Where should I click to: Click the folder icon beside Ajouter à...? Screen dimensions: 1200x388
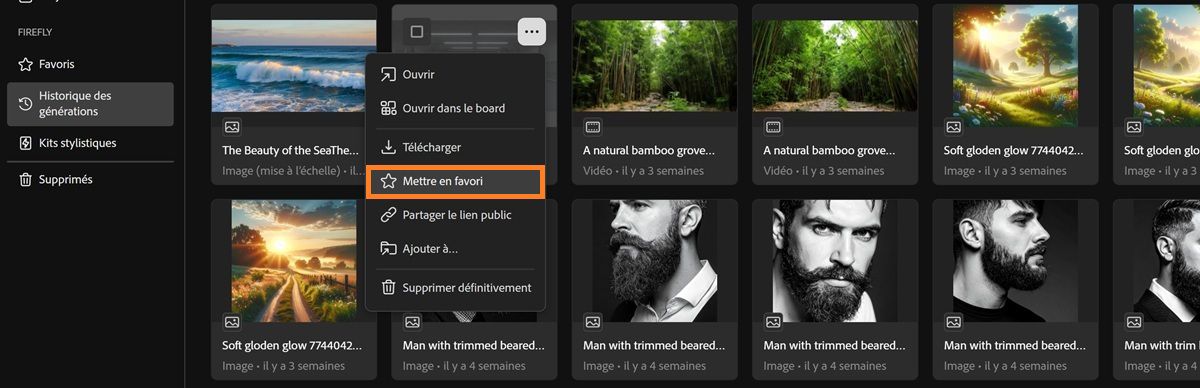click(x=389, y=248)
